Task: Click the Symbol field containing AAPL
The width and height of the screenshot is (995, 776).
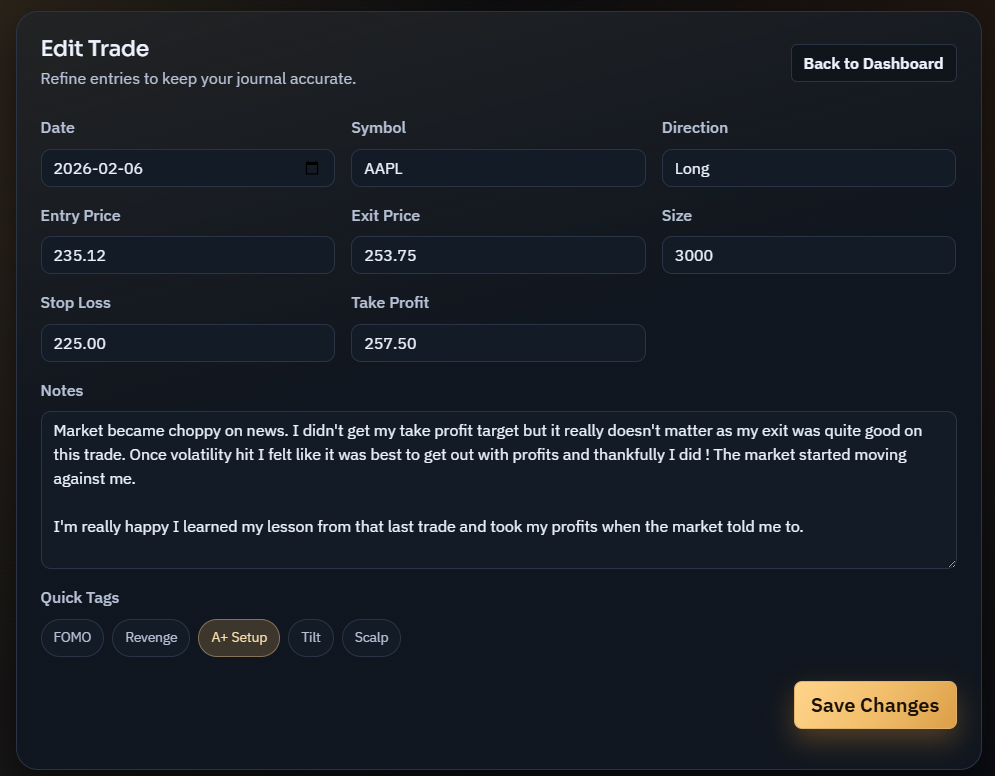Action: click(x=498, y=168)
